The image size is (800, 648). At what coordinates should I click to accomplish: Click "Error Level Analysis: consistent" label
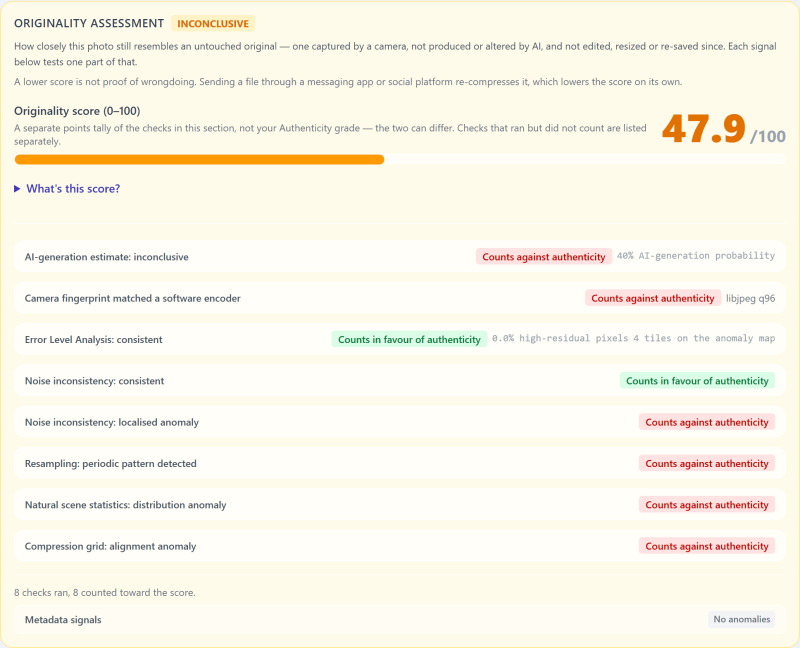(x=93, y=340)
